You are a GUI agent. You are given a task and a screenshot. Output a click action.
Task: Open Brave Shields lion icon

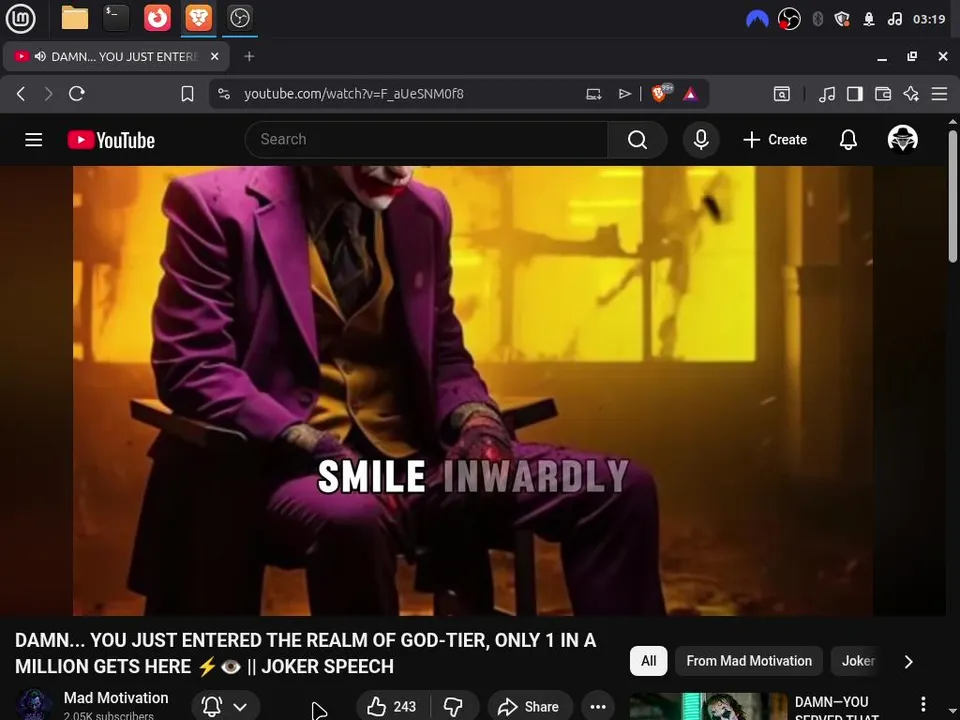[x=661, y=93]
